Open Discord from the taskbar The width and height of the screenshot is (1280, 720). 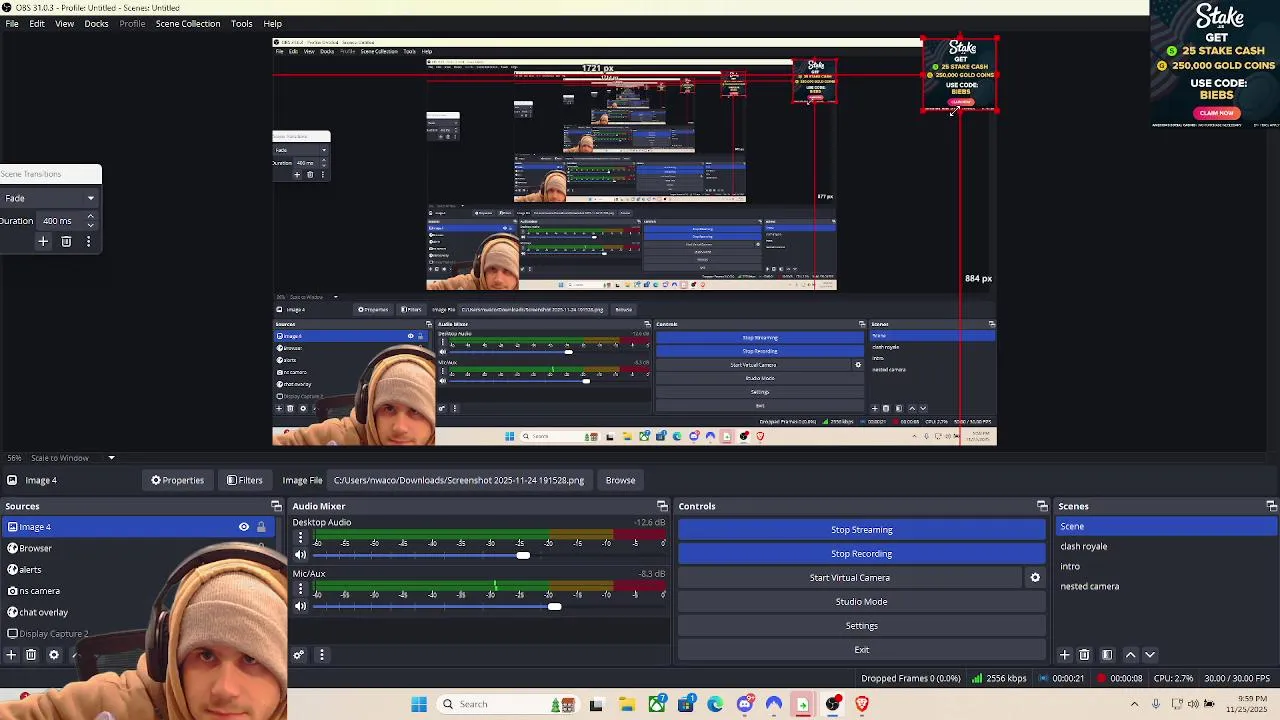(x=744, y=704)
